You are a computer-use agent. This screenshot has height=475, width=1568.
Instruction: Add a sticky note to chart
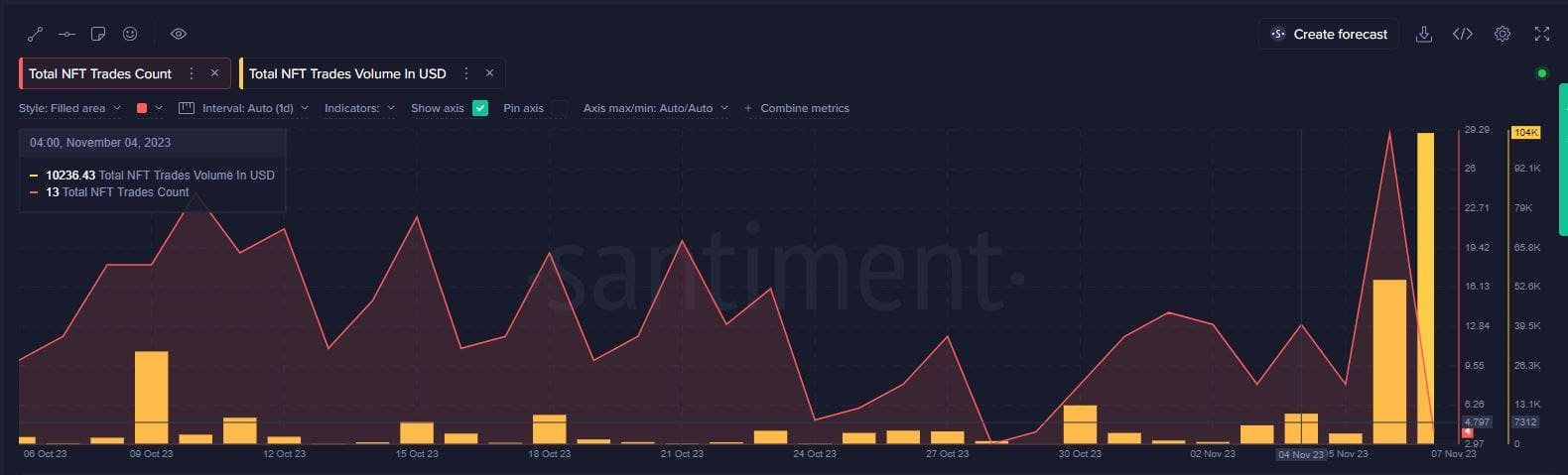pyautogui.click(x=98, y=34)
